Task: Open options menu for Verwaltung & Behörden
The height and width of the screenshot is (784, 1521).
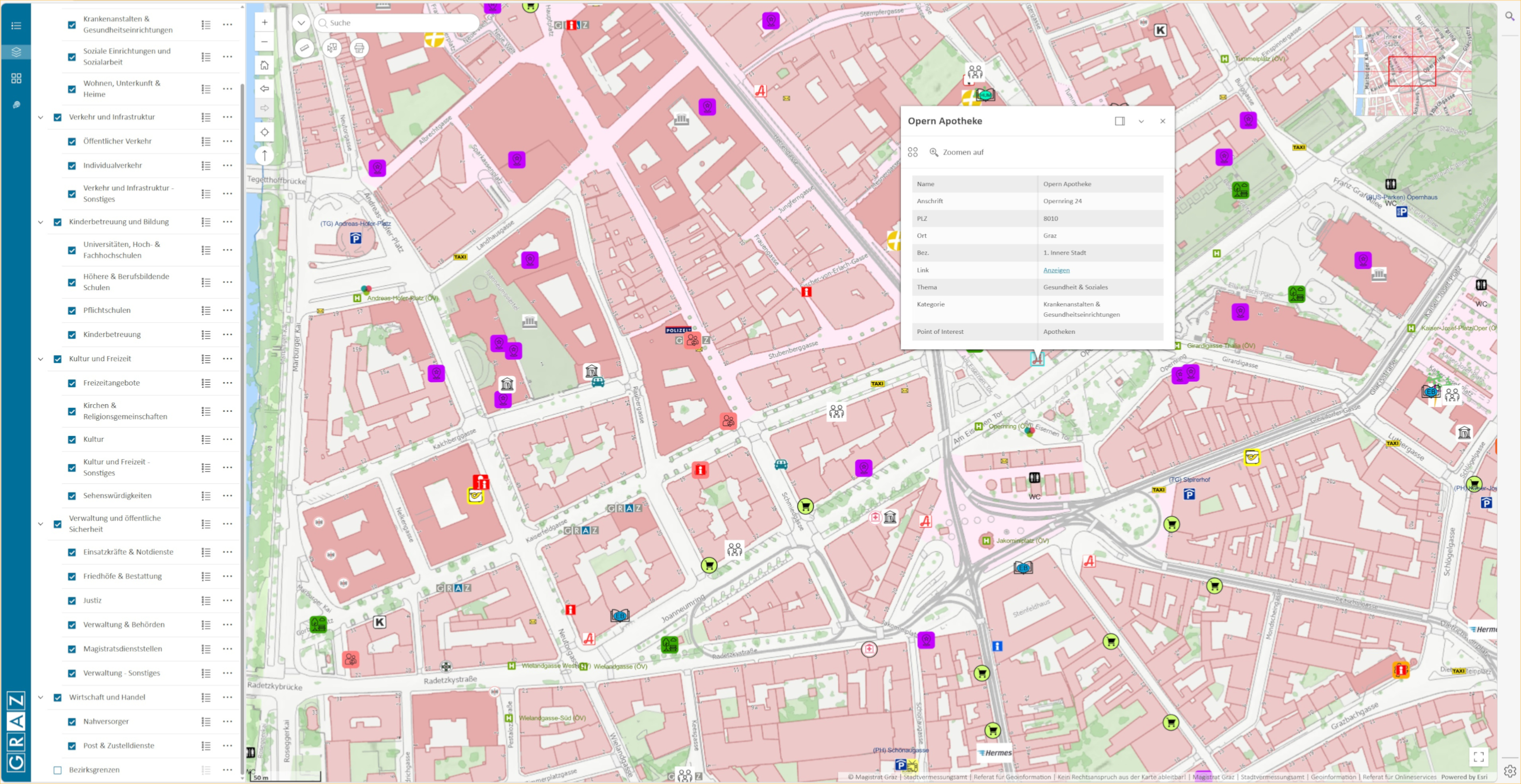Action: click(x=228, y=625)
